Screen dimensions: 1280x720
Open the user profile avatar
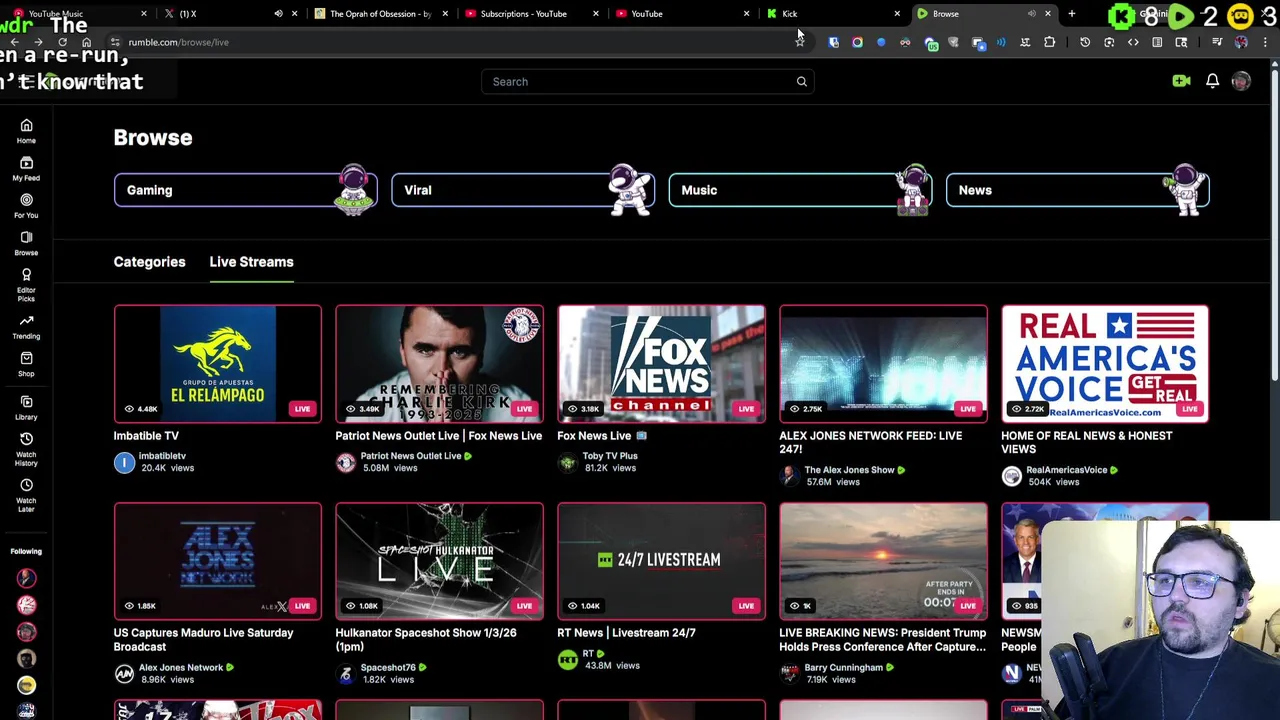pos(1241,81)
